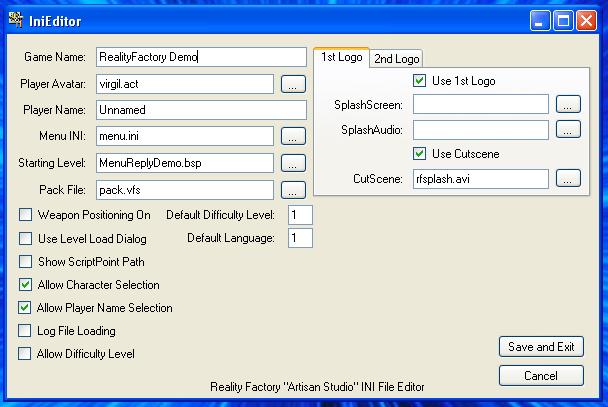Uncheck Allow Character Selection

[x=26, y=285]
